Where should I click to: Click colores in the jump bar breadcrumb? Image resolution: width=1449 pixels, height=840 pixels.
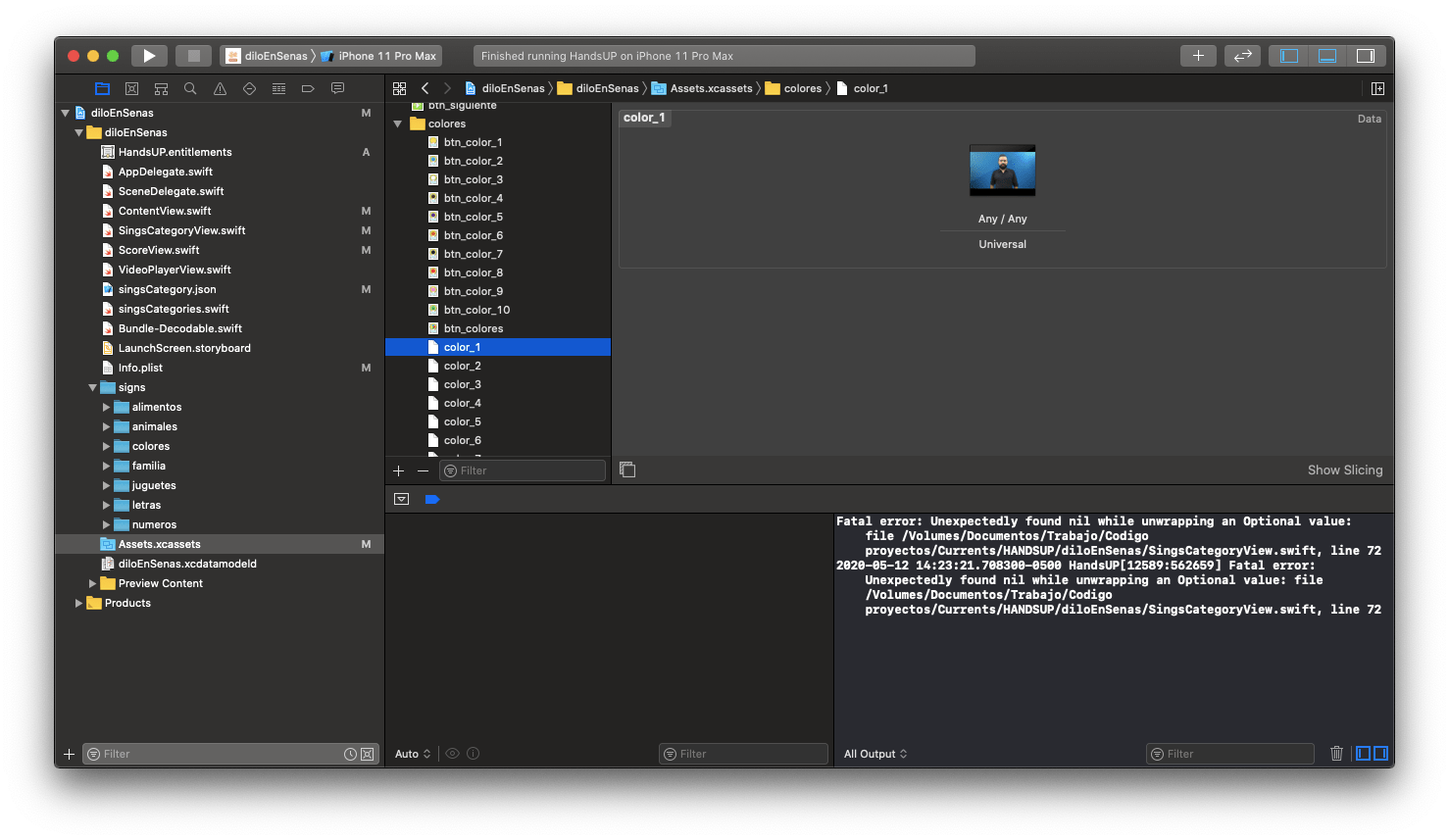(801, 88)
